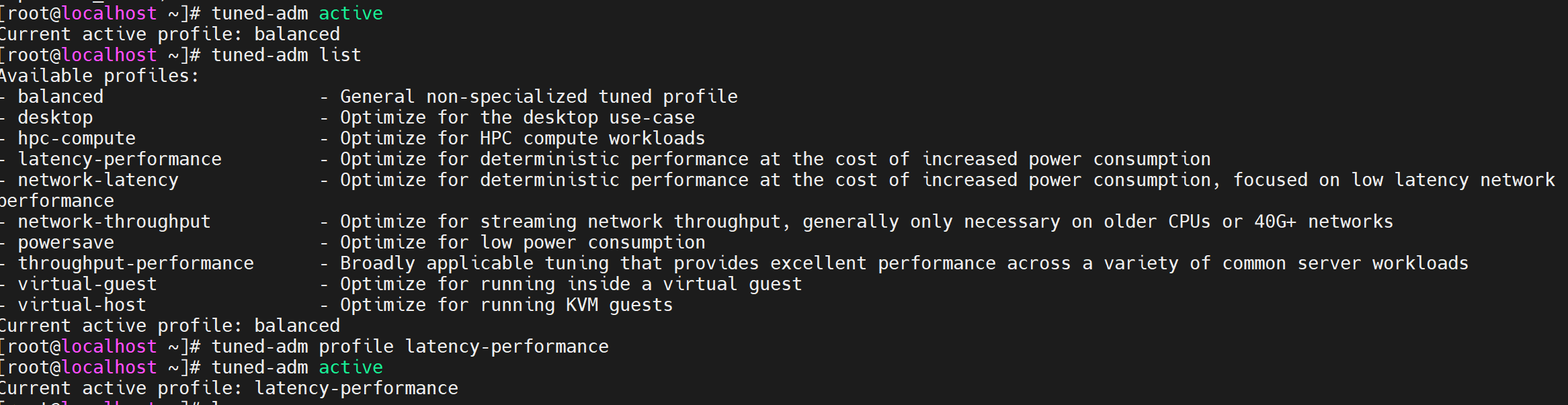Click the 'tuned-adm list' command text
The image size is (1568, 405).
[286, 55]
